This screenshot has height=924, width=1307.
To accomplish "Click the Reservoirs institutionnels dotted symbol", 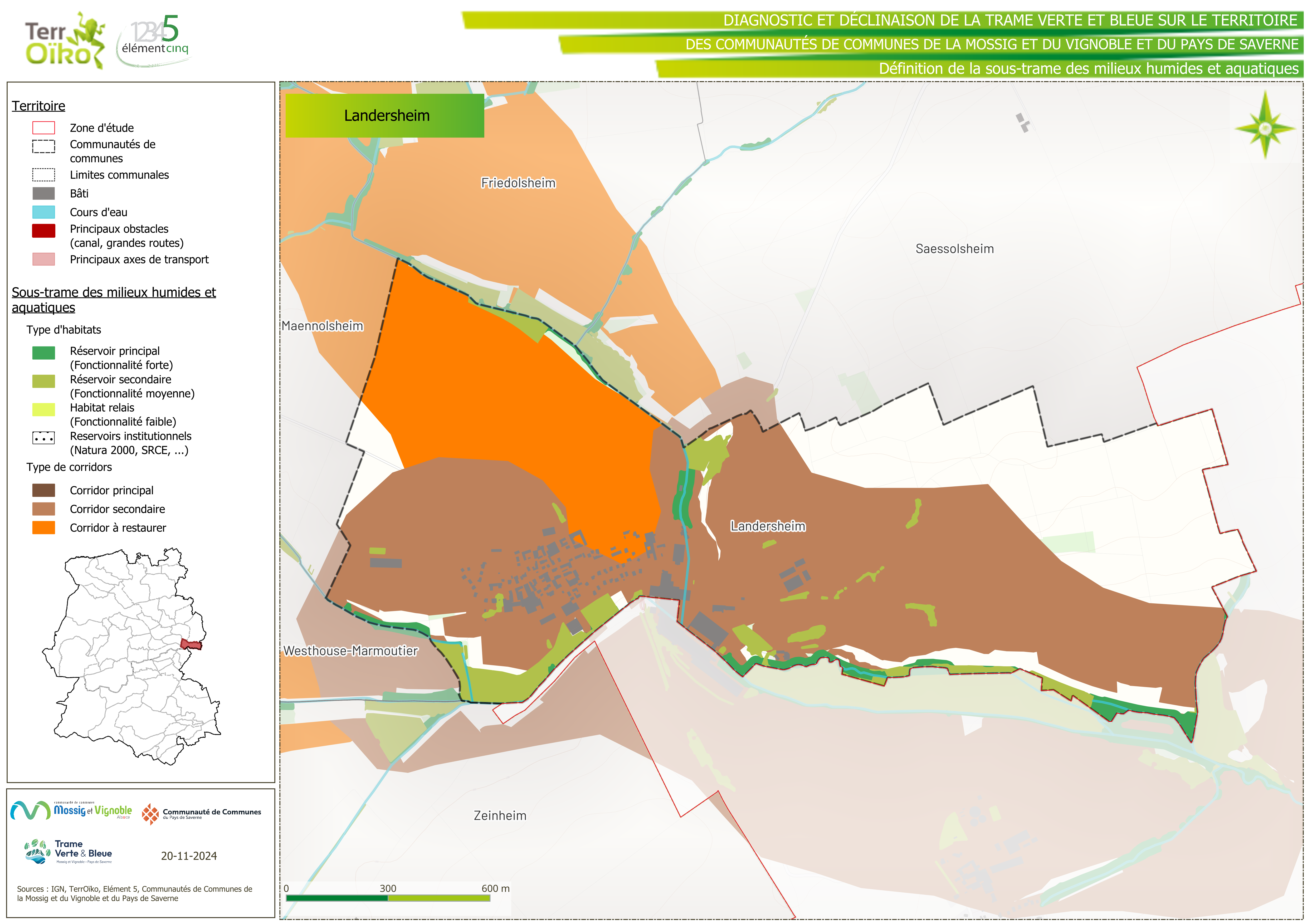I will [44, 438].
